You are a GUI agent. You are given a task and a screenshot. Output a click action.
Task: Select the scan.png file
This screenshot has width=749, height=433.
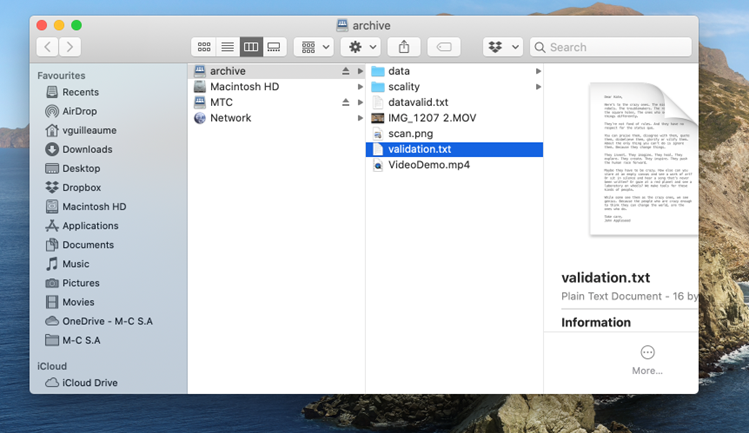pos(410,134)
